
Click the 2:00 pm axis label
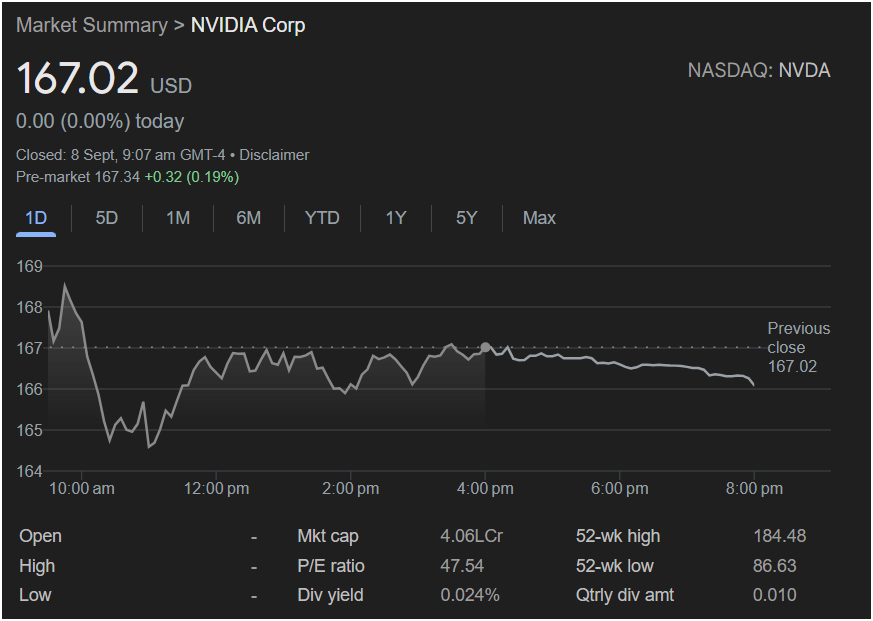coord(351,489)
